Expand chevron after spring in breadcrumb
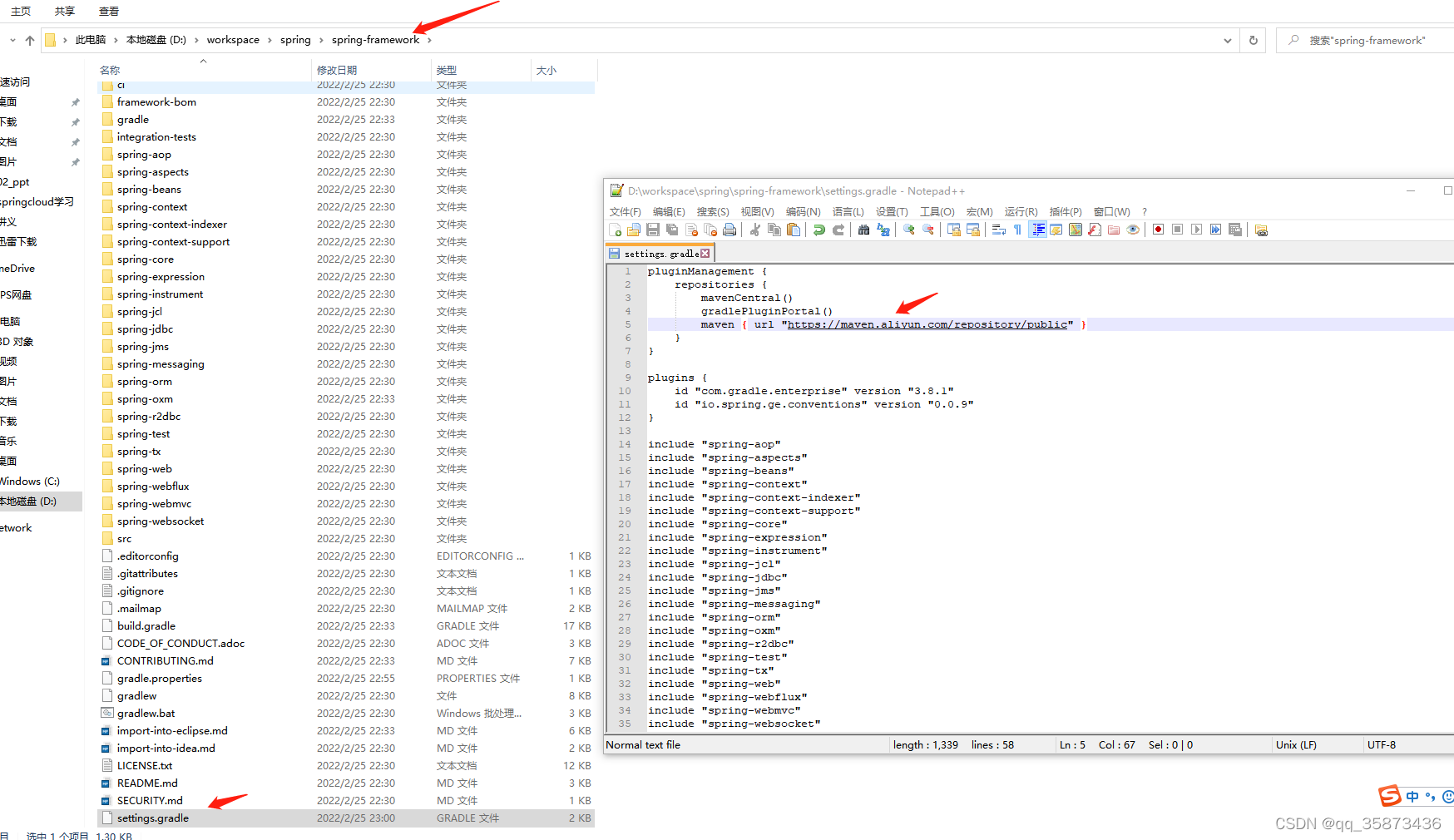Screen dimensions: 1454x840 [x=321, y=40]
